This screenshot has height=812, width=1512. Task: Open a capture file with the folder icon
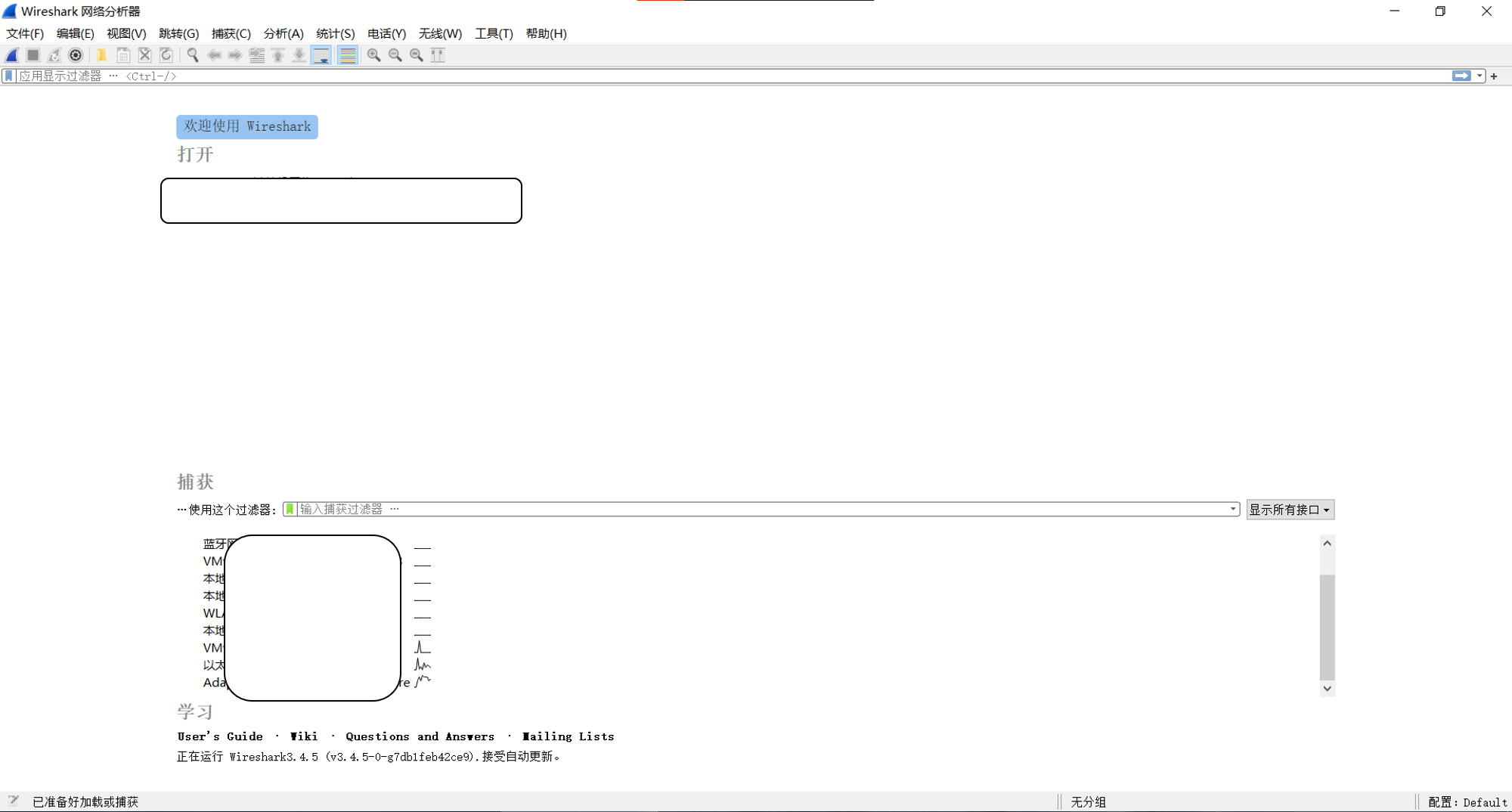click(x=101, y=55)
